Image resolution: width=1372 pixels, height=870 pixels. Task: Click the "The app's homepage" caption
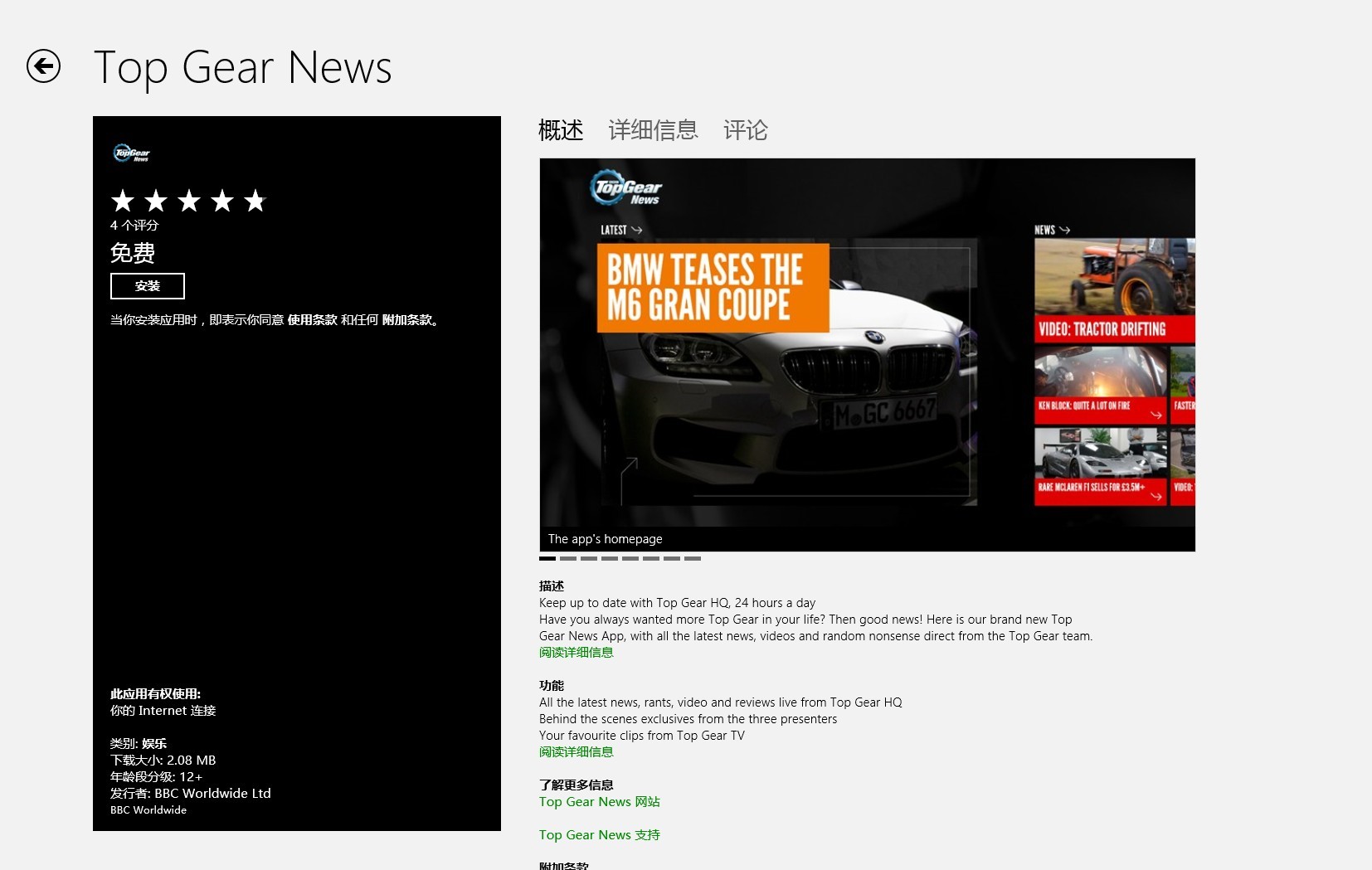tap(606, 539)
